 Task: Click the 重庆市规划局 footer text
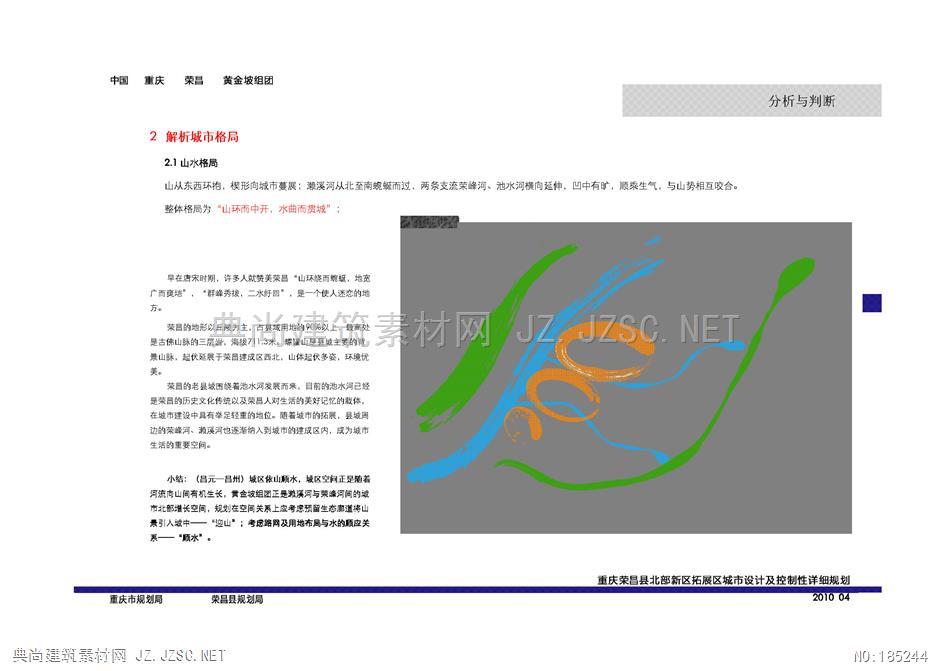pos(136,600)
